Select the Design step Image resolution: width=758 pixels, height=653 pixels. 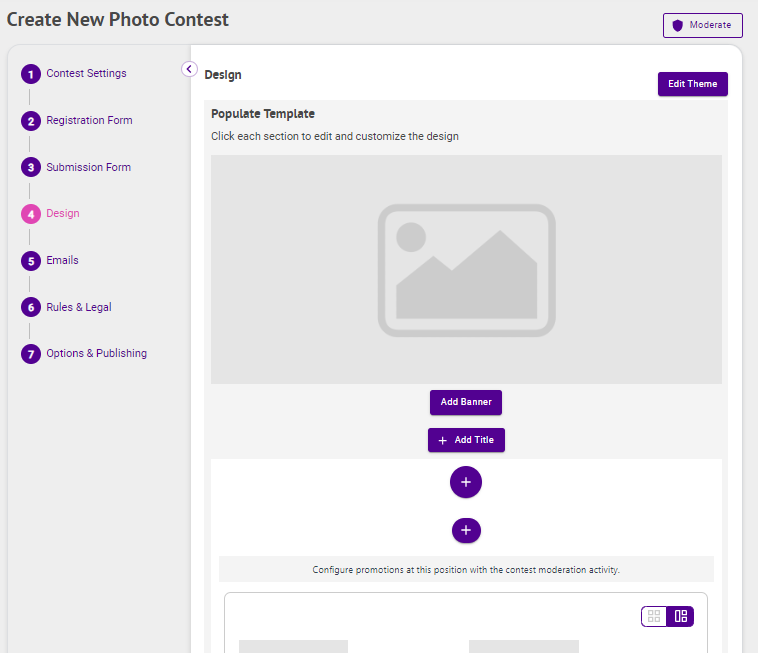pos(63,214)
